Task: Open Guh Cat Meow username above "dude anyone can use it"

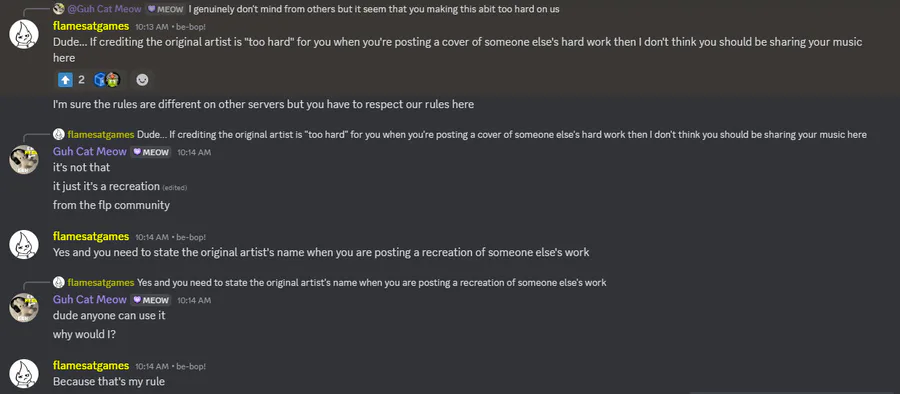Action: 90,300
